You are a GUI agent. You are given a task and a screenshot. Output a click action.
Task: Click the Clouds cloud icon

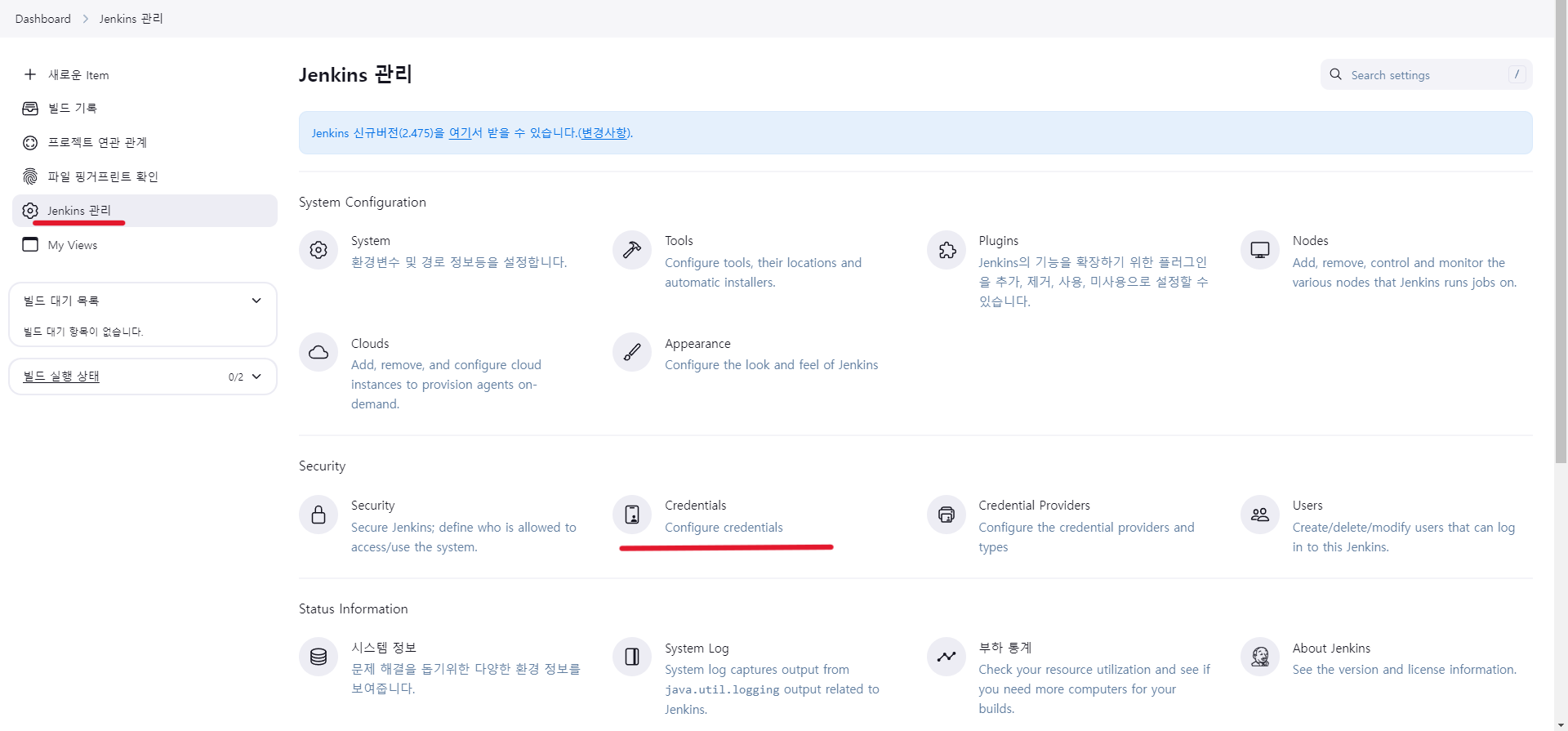[318, 352]
